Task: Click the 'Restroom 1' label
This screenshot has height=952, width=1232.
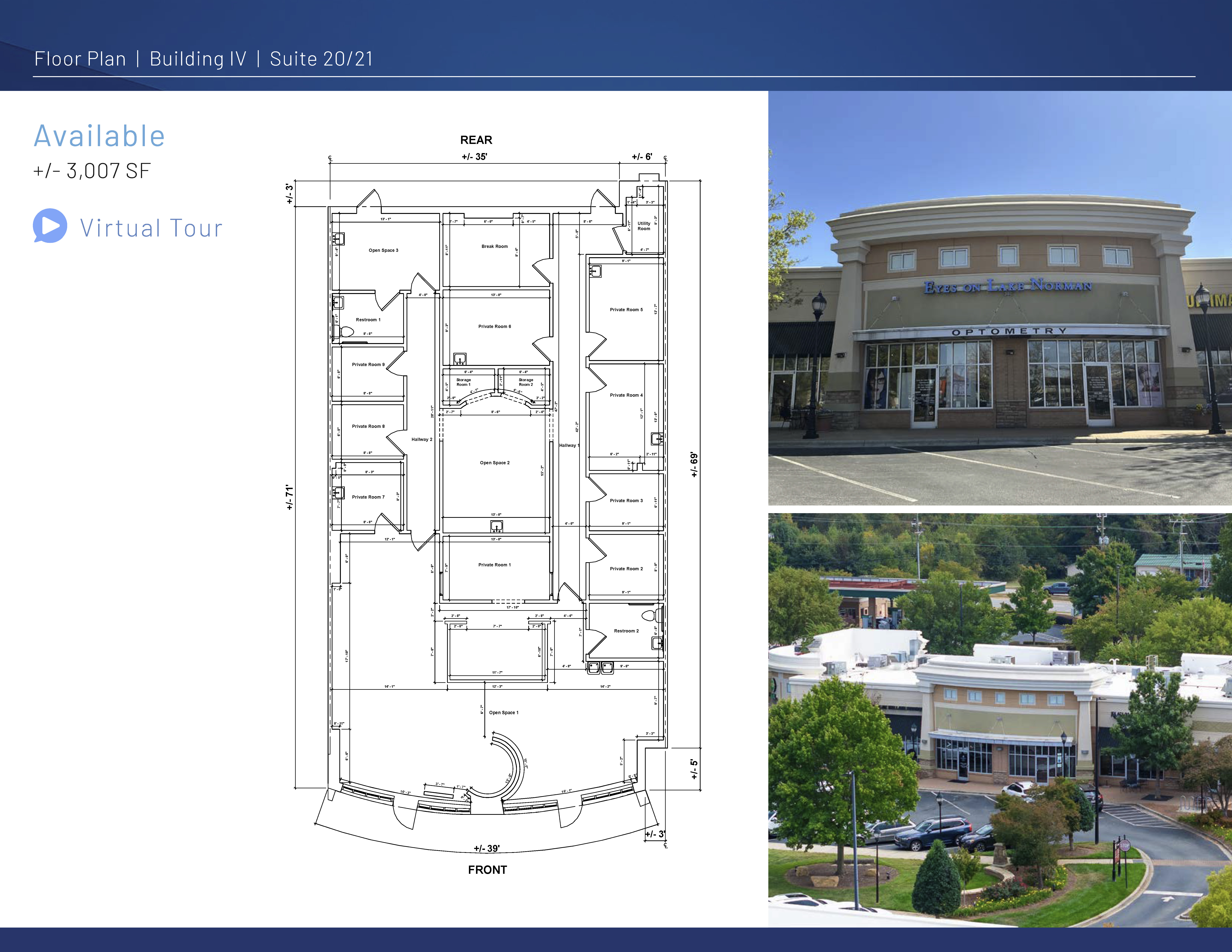Action: tap(368, 320)
